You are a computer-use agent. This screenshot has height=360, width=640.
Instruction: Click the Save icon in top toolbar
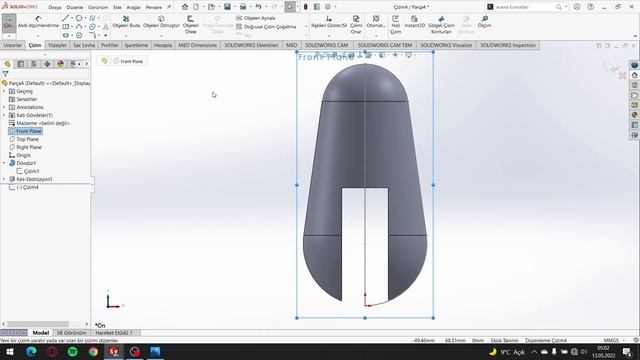coord(227,7)
